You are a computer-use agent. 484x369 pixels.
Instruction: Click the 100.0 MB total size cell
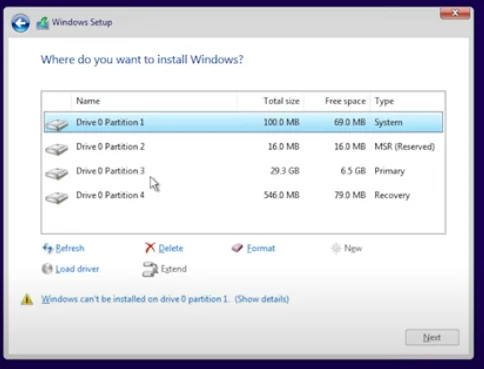click(281, 122)
